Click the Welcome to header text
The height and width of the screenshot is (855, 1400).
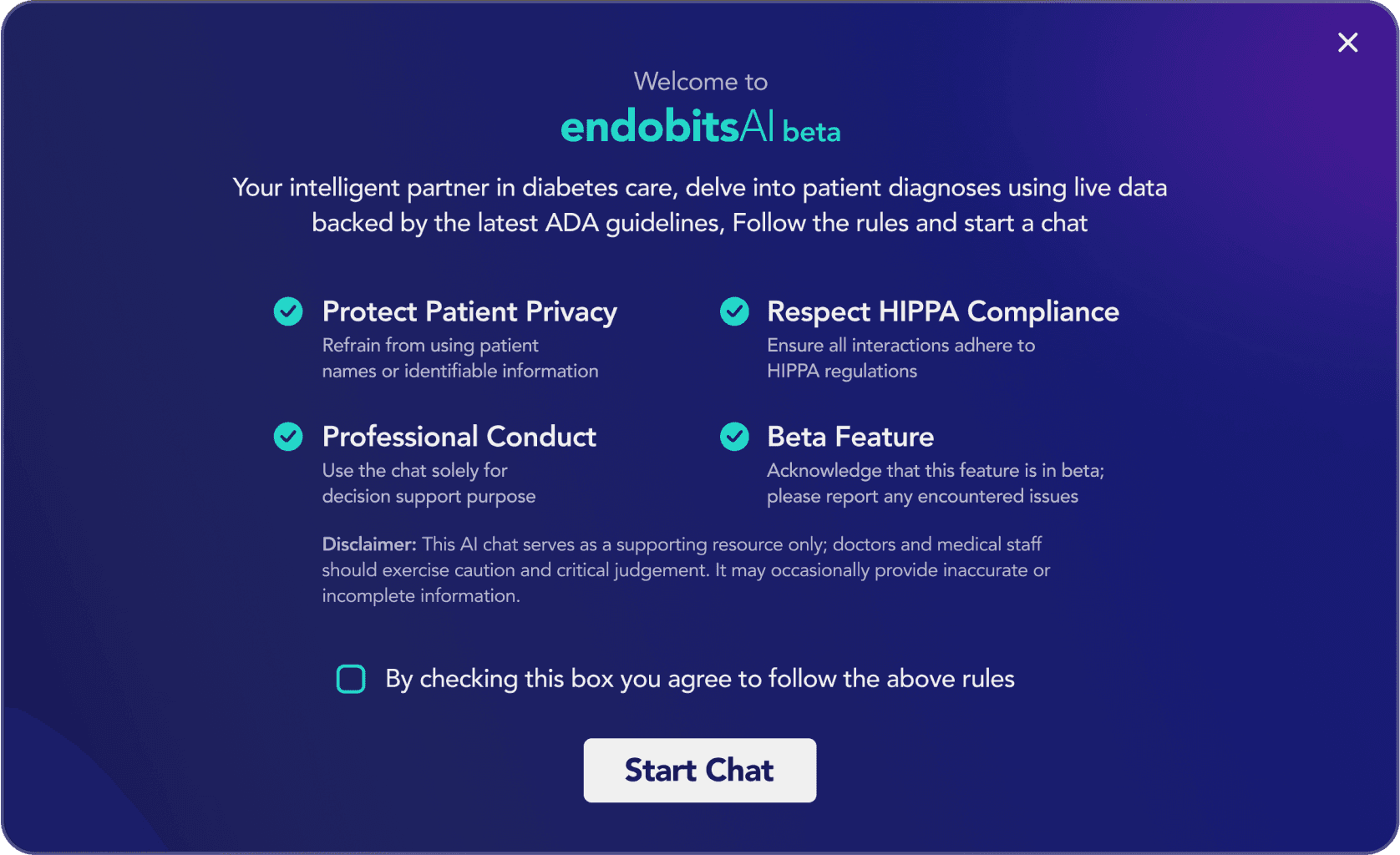(700, 81)
